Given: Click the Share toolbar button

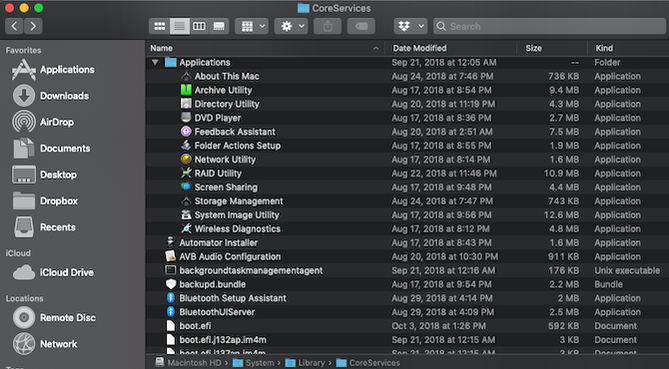Looking at the screenshot, I should [327, 26].
